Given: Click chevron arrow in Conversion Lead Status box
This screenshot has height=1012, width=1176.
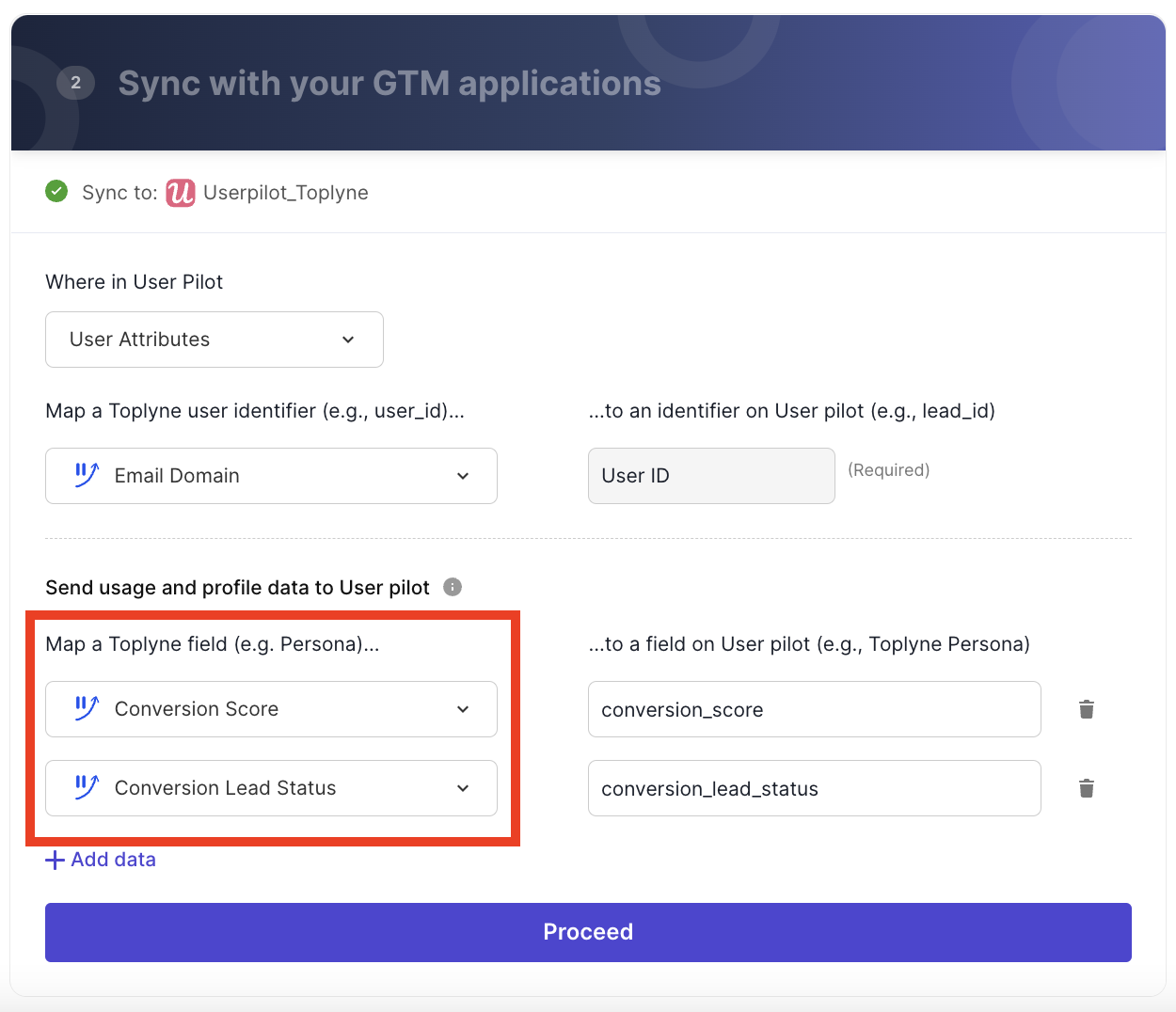Looking at the screenshot, I should pyautogui.click(x=463, y=788).
